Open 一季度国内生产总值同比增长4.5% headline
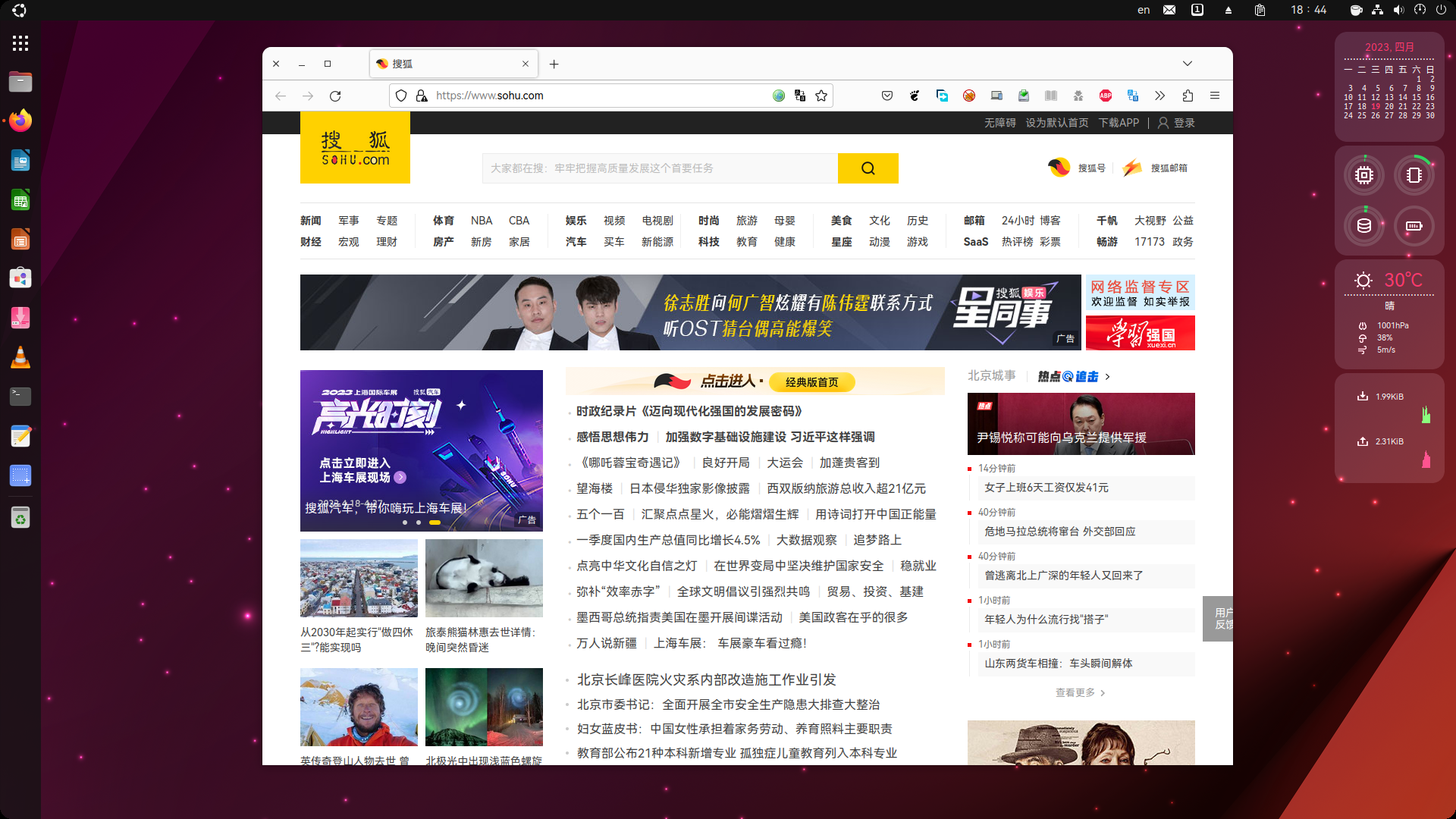Screen dimensions: 1456x819 click(x=668, y=541)
